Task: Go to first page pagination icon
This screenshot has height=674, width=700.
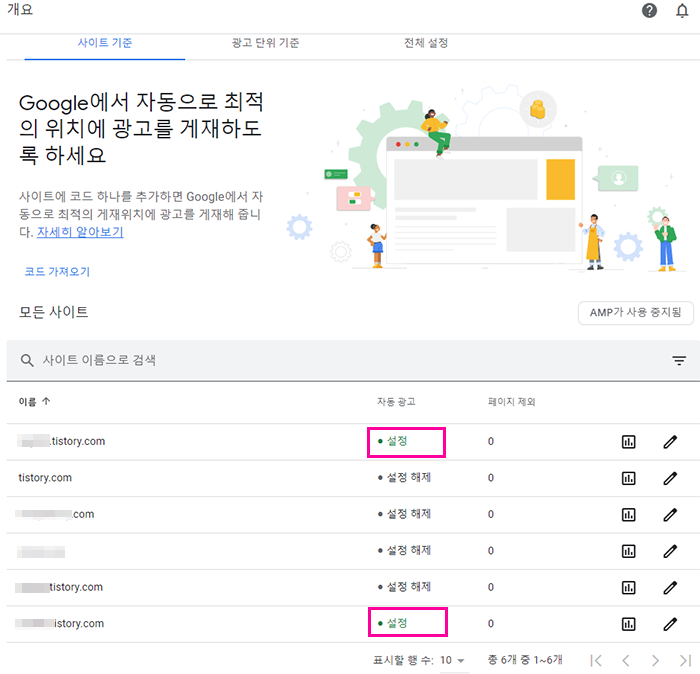Action: (596, 660)
